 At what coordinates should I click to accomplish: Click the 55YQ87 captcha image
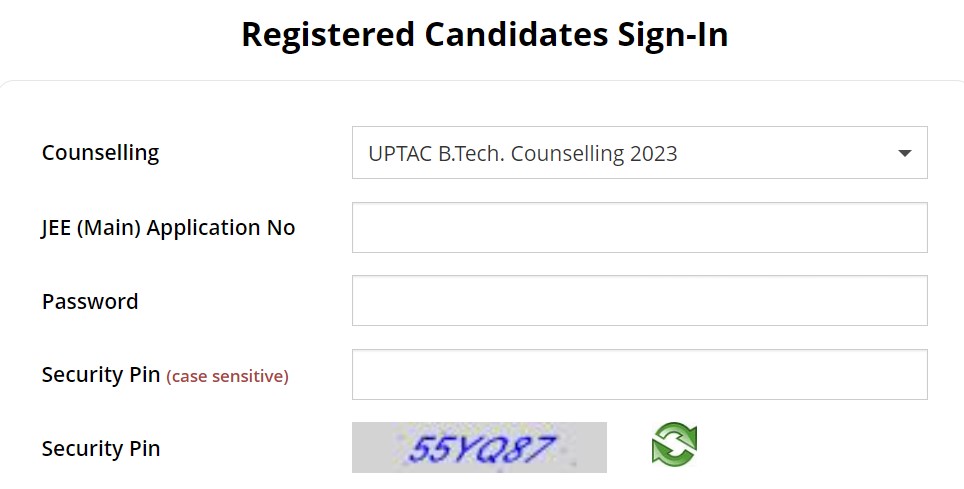pyautogui.click(x=479, y=447)
